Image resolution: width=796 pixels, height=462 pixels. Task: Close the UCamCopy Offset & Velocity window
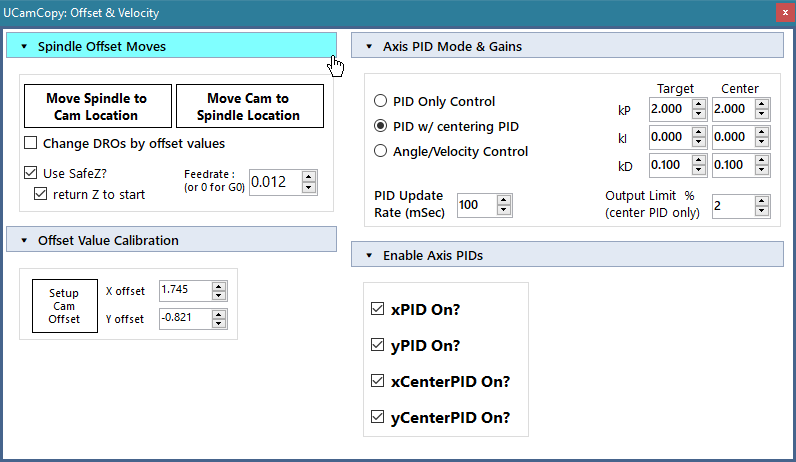click(x=785, y=13)
